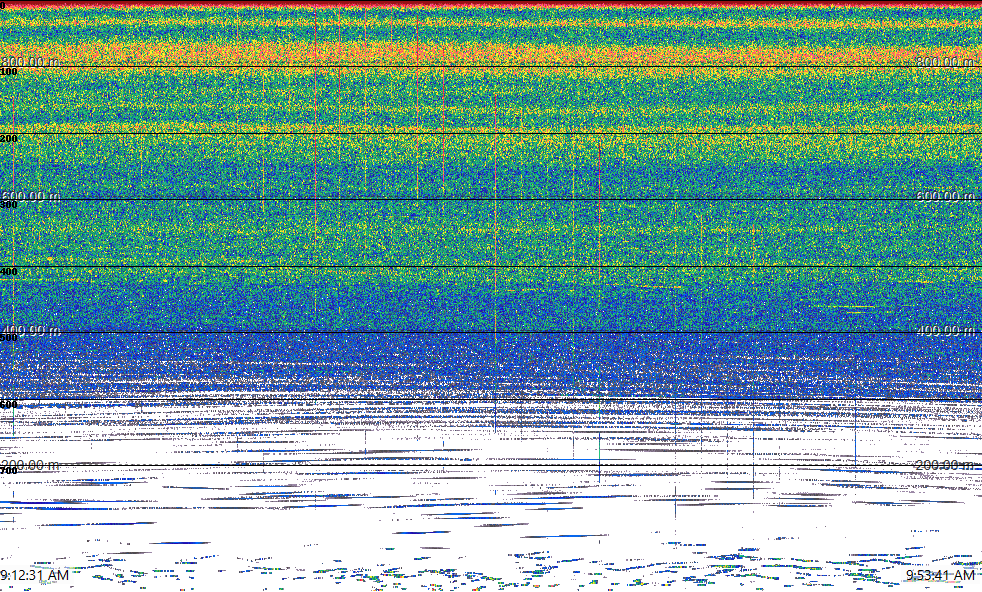Select the bold 600 depth scale label
Image resolution: width=982 pixels, height=592 pixels.
point(9,405)
